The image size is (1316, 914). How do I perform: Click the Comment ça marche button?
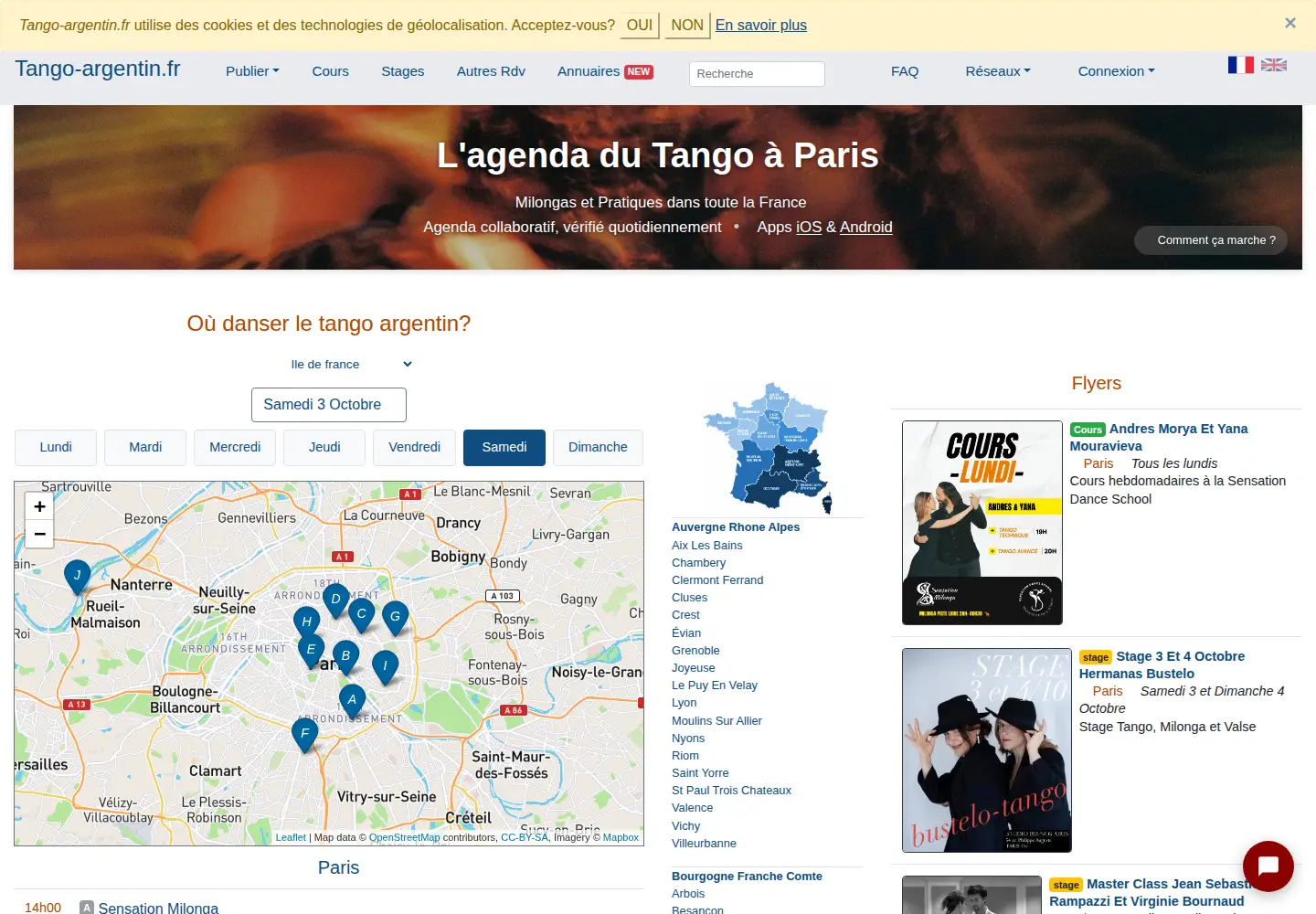(1211, 240)
